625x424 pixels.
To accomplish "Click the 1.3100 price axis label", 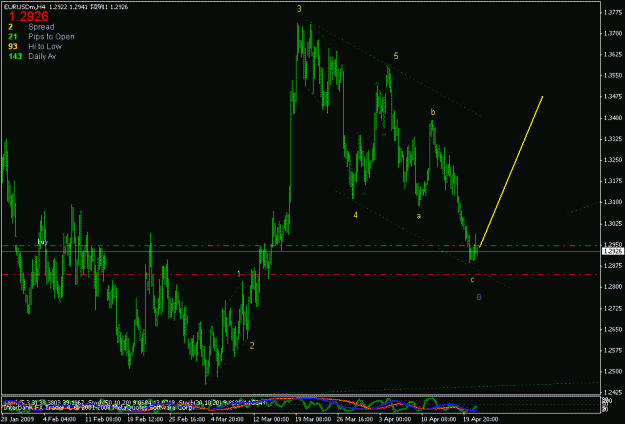I will [x=613, y=202].
